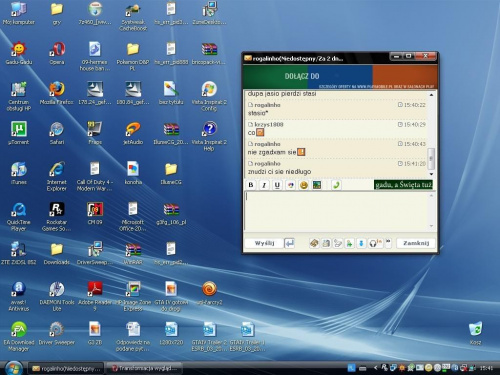
Task: Toggle underline formatting in chat window
Action: click(277, 185)
